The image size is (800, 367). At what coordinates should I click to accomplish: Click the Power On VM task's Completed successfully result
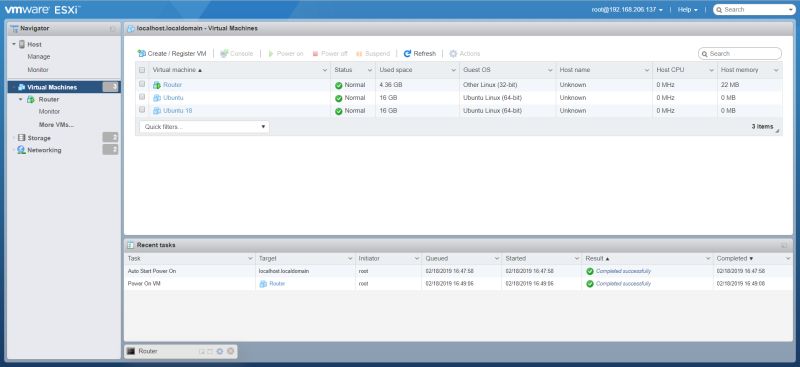[x=623, y=284]
